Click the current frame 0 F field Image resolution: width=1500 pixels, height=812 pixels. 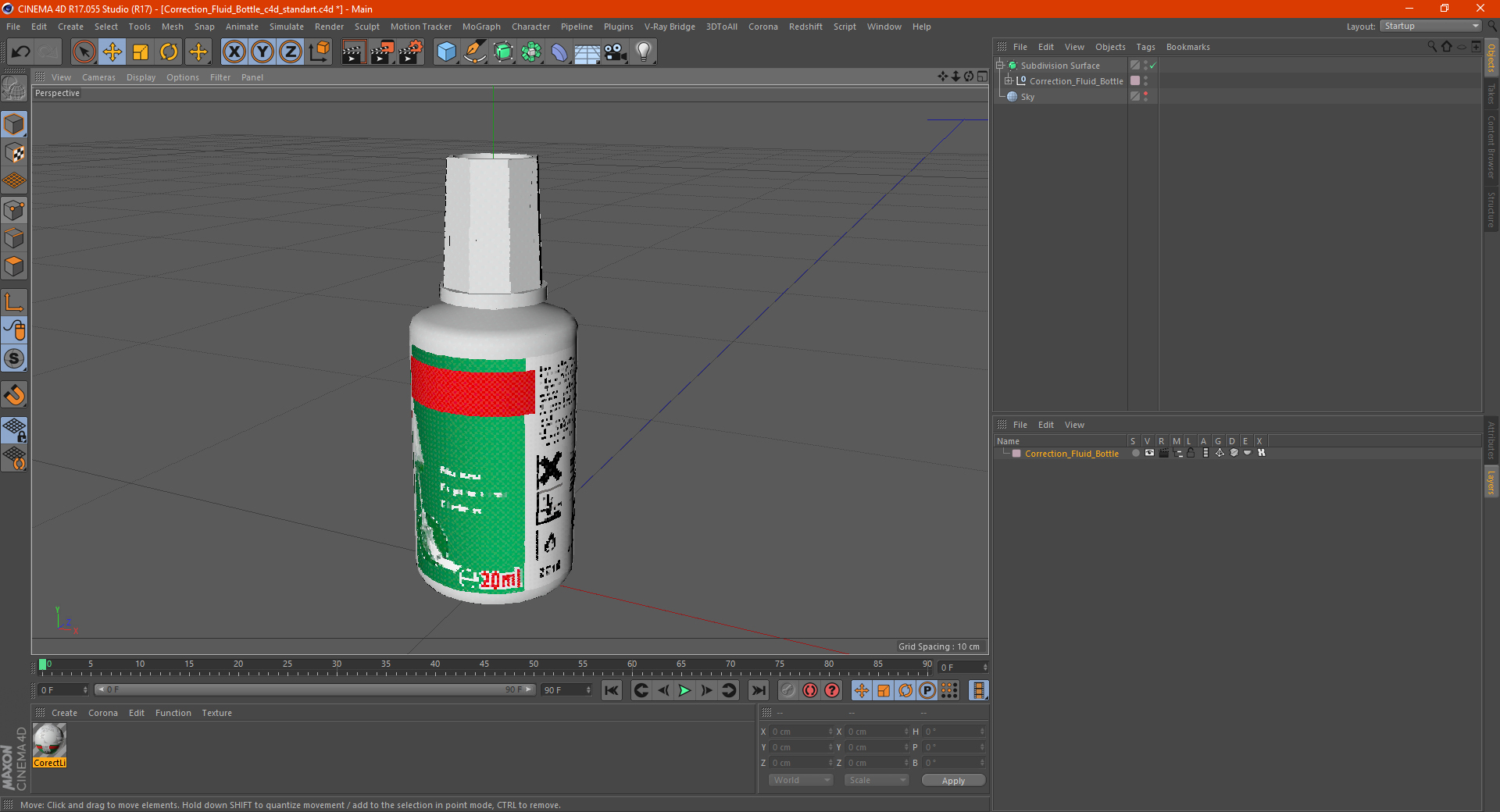click(x=63, y=690)
